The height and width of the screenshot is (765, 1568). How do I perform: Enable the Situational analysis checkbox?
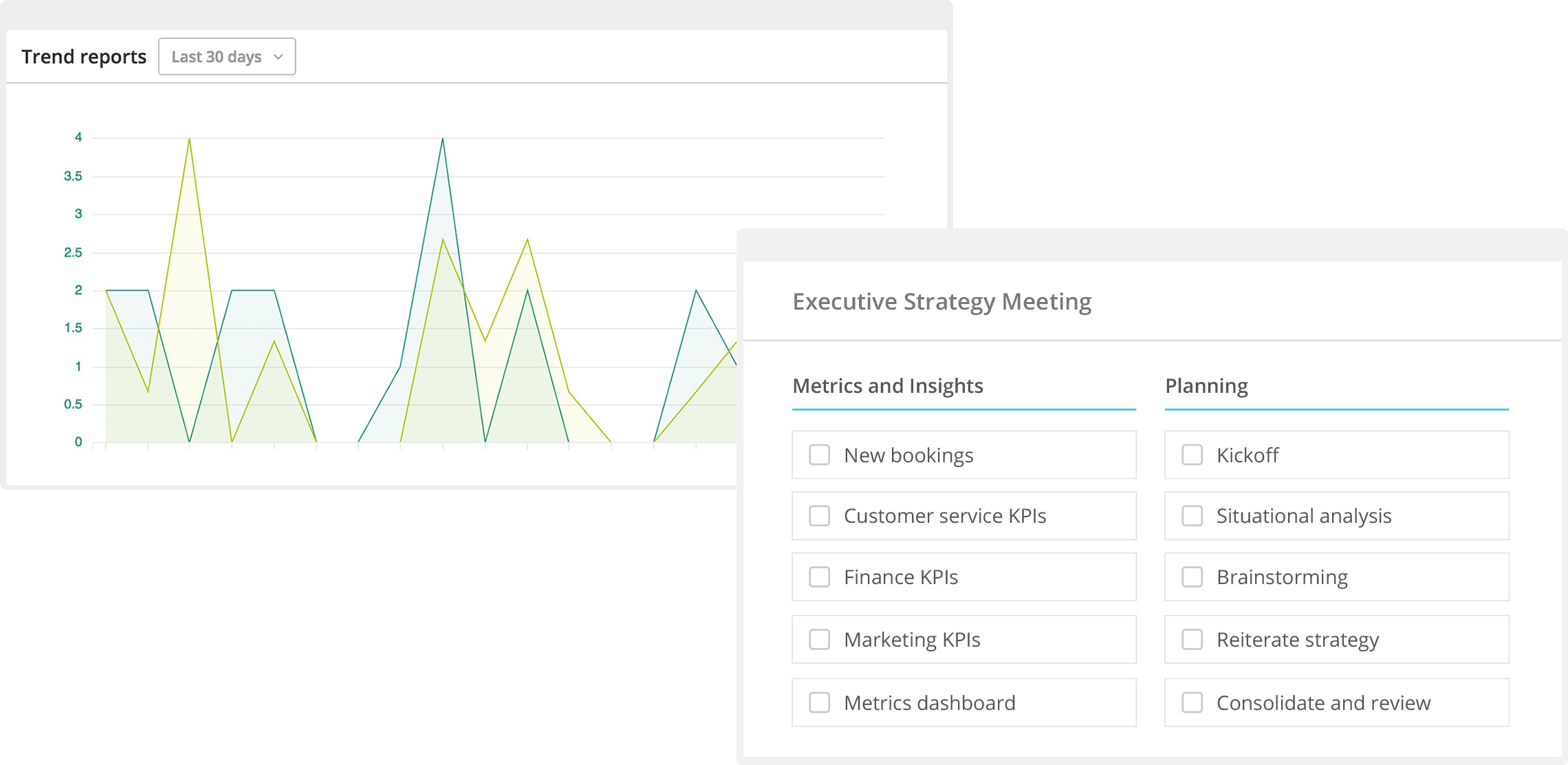[x=1192, y=516]
